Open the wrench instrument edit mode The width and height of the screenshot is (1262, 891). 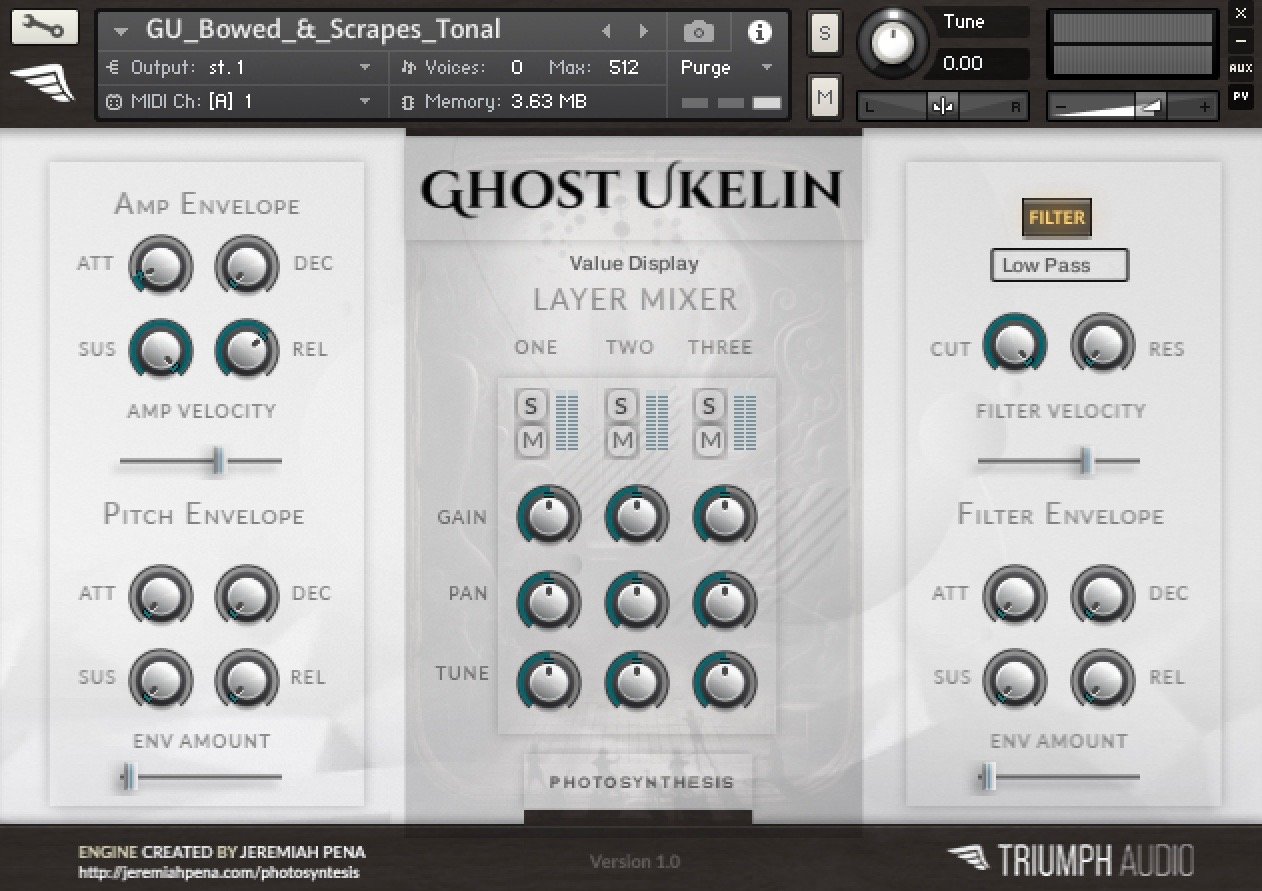tap(44, 27)
